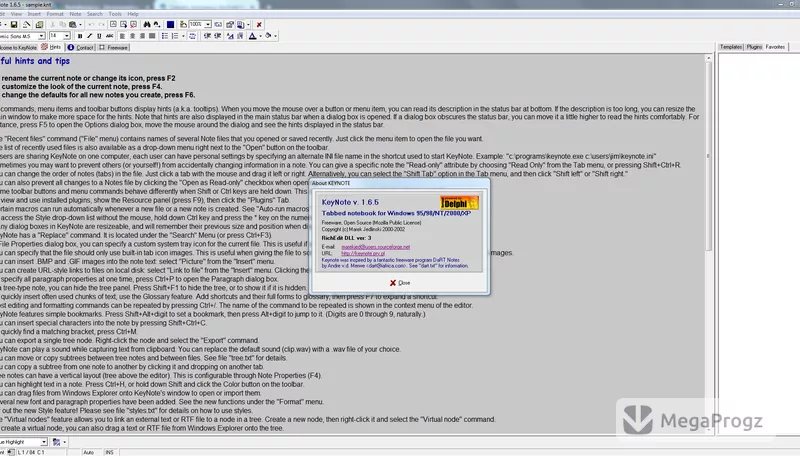Screen dimensions: 800x456
Task: Justify the paragraph
Action: (152, 36)
